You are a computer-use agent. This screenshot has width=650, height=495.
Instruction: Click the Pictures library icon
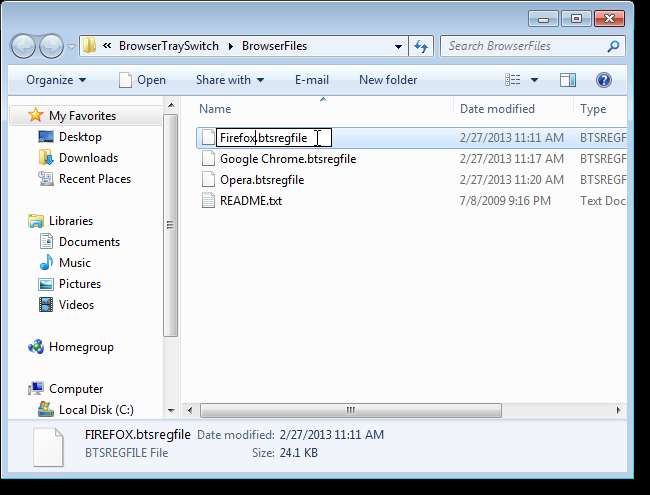[46, 284]
